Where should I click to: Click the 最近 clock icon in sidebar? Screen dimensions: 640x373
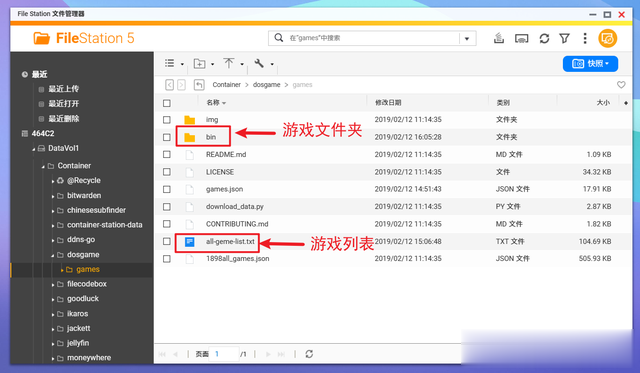coord(25,74)
